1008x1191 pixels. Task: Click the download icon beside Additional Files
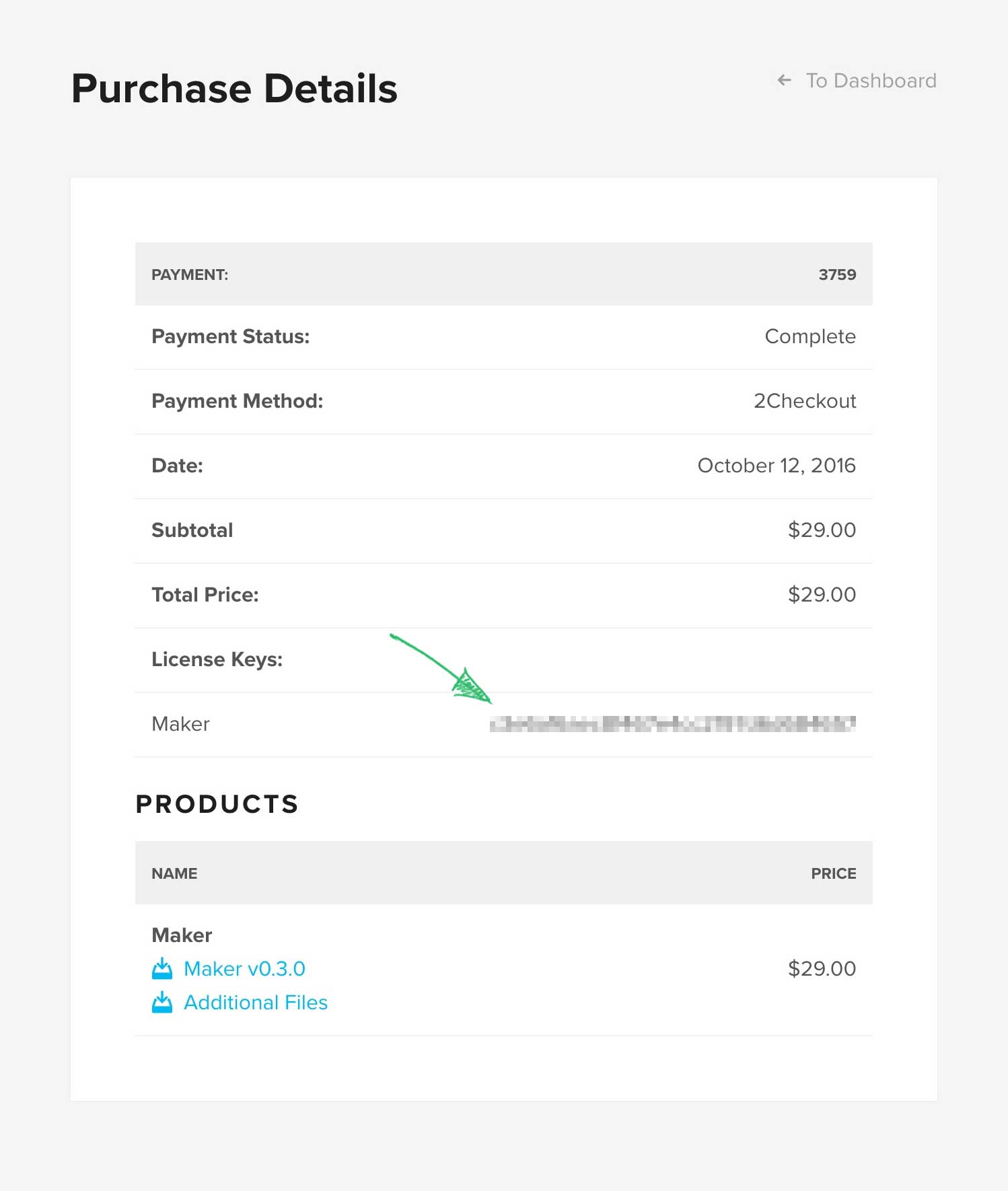(161, 1003)
